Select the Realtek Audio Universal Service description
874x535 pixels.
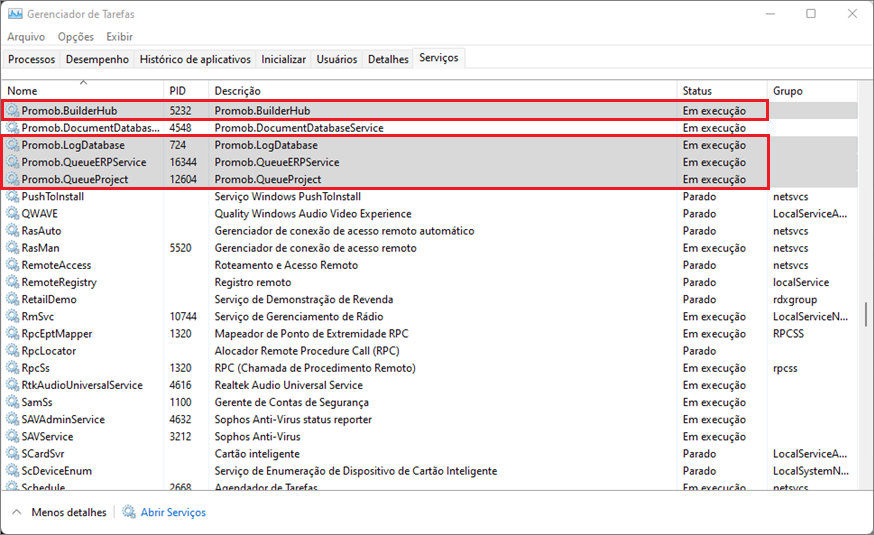pyautogui.click(x=289, y=385)
